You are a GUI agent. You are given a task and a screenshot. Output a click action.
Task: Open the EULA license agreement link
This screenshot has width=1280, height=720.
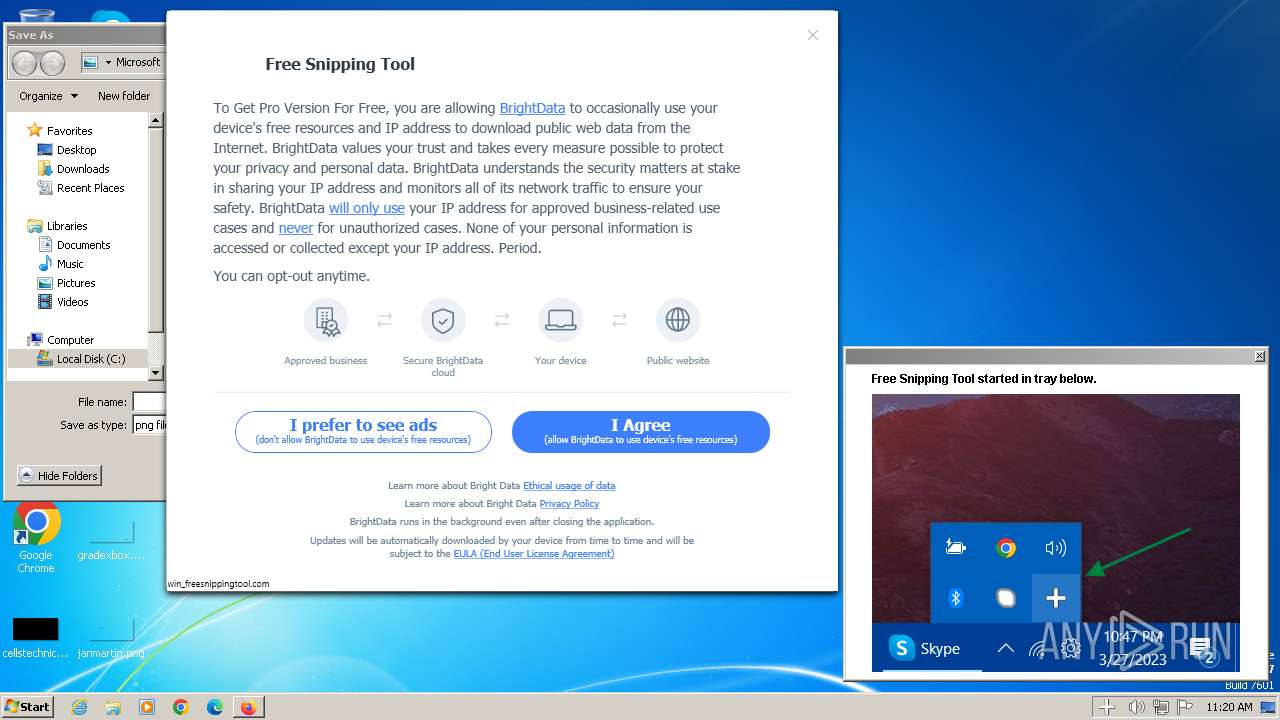click(x=534, y=553)
